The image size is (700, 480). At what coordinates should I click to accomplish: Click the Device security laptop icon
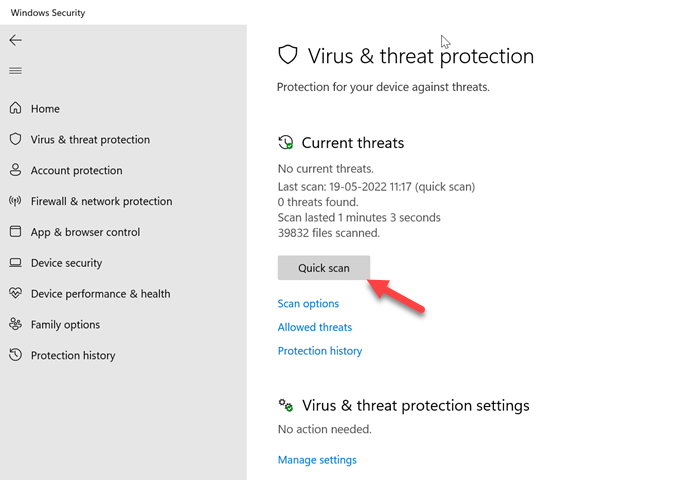tap(15, 263)
